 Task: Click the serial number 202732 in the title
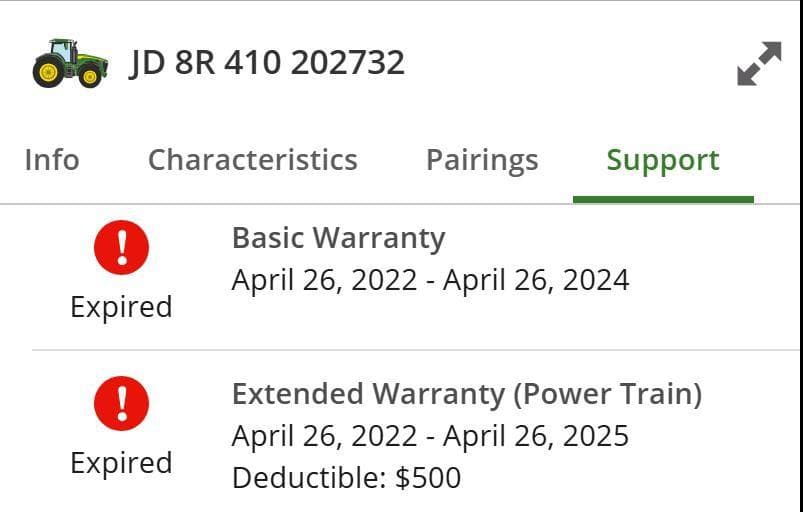(x=348, y=63)
